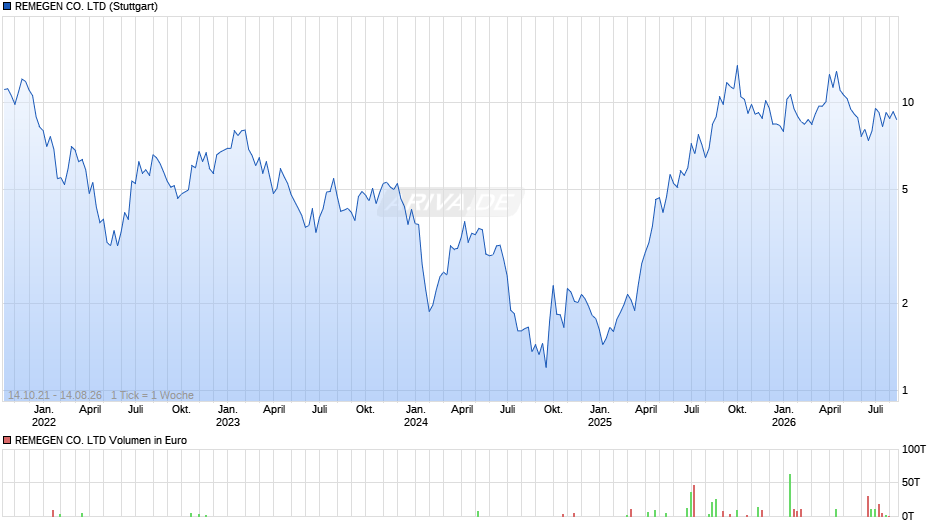940x526 pixels.
Task: Click the tall red volume bar in July 2025
Action: tap(694, 501)
